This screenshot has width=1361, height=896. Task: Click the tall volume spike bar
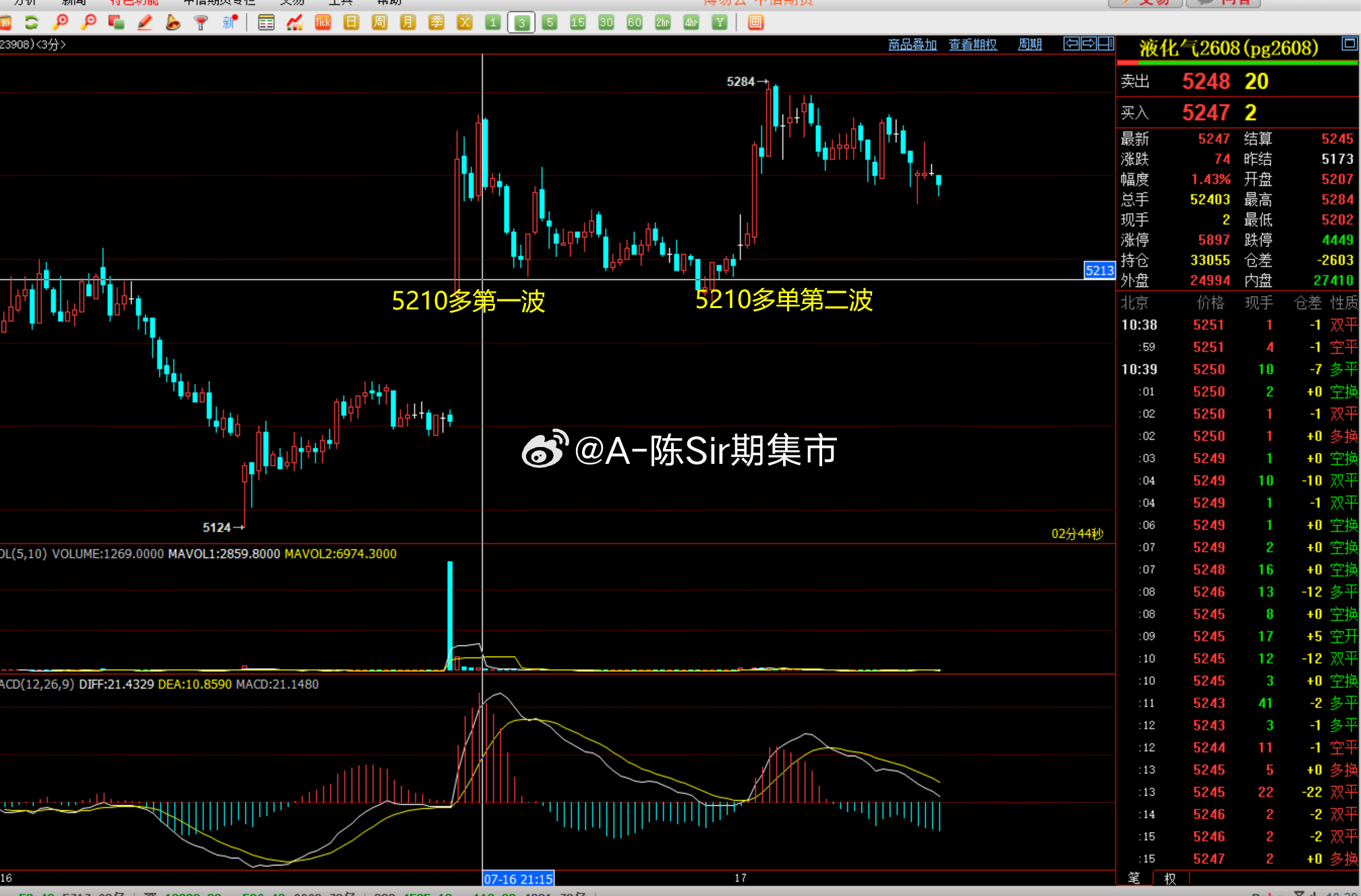450,616
